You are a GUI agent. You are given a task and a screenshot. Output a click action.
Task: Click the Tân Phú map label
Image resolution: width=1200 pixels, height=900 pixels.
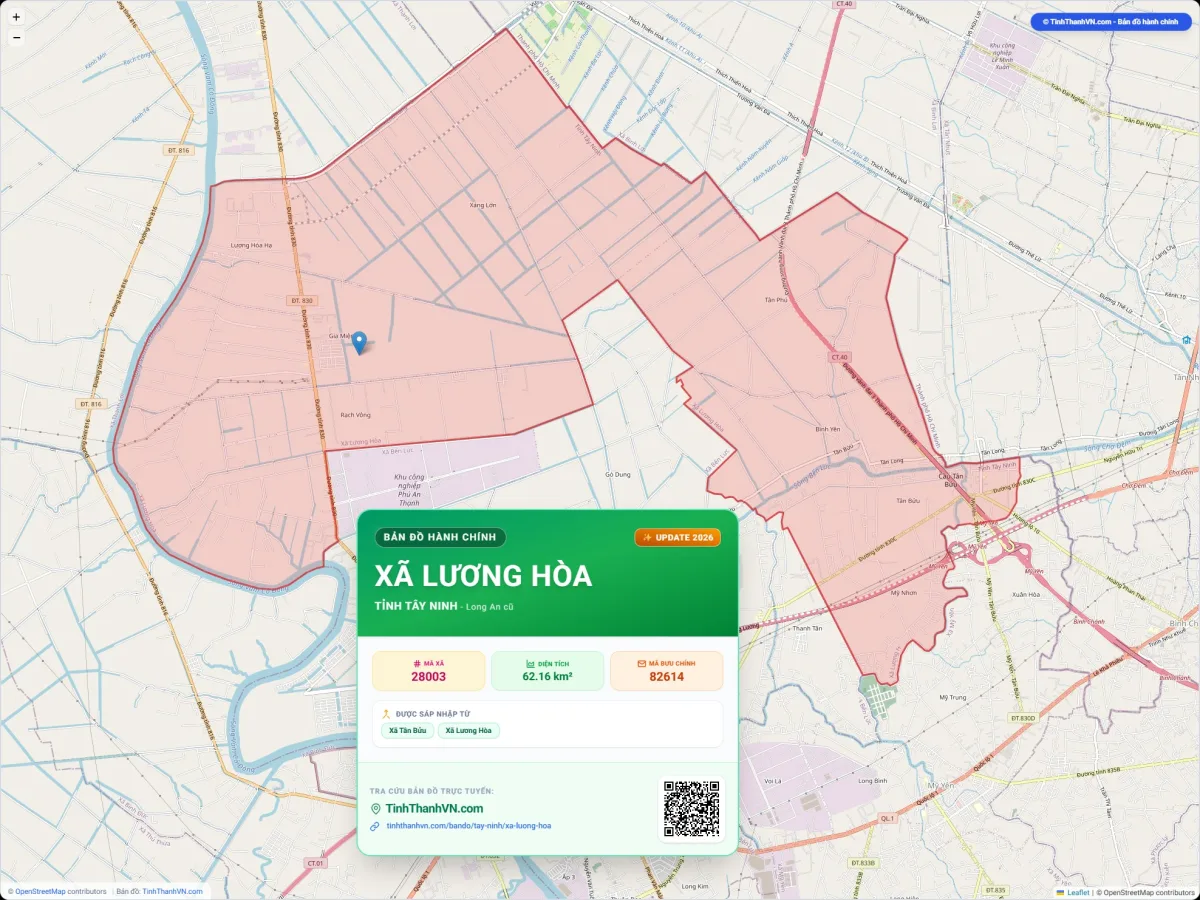pos(776,299)
